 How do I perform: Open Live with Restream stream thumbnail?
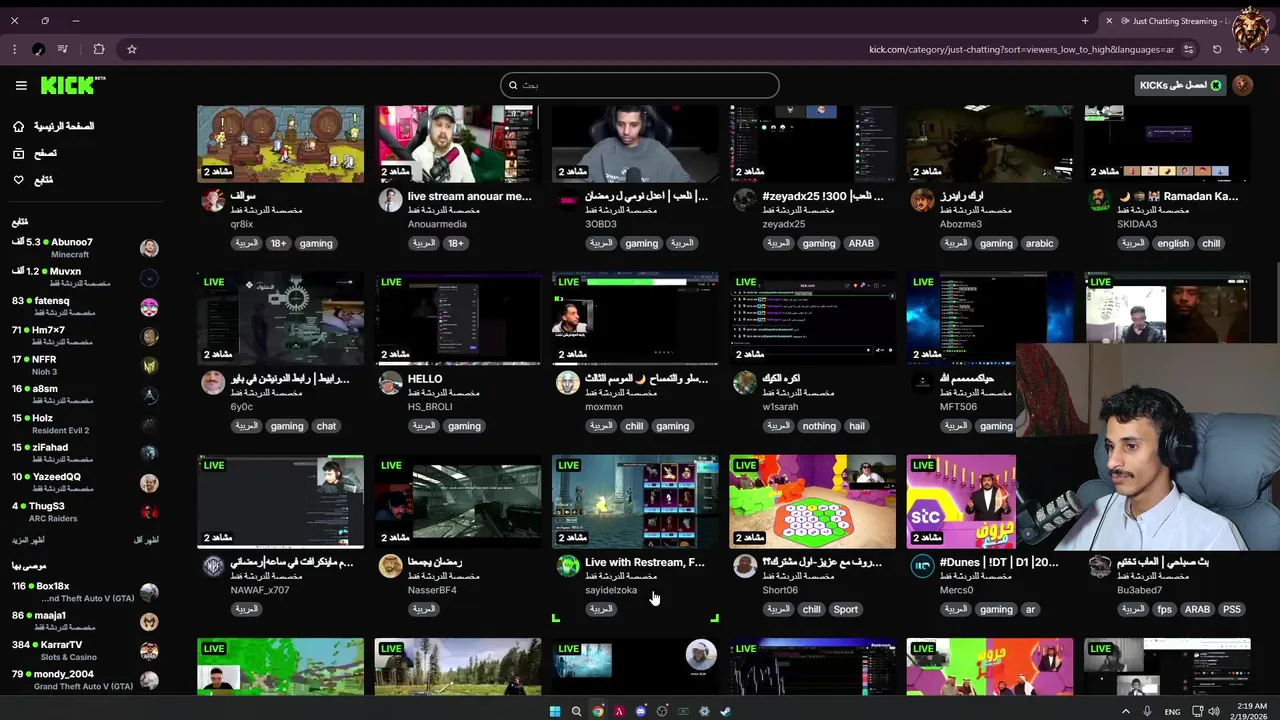(635, 501)
